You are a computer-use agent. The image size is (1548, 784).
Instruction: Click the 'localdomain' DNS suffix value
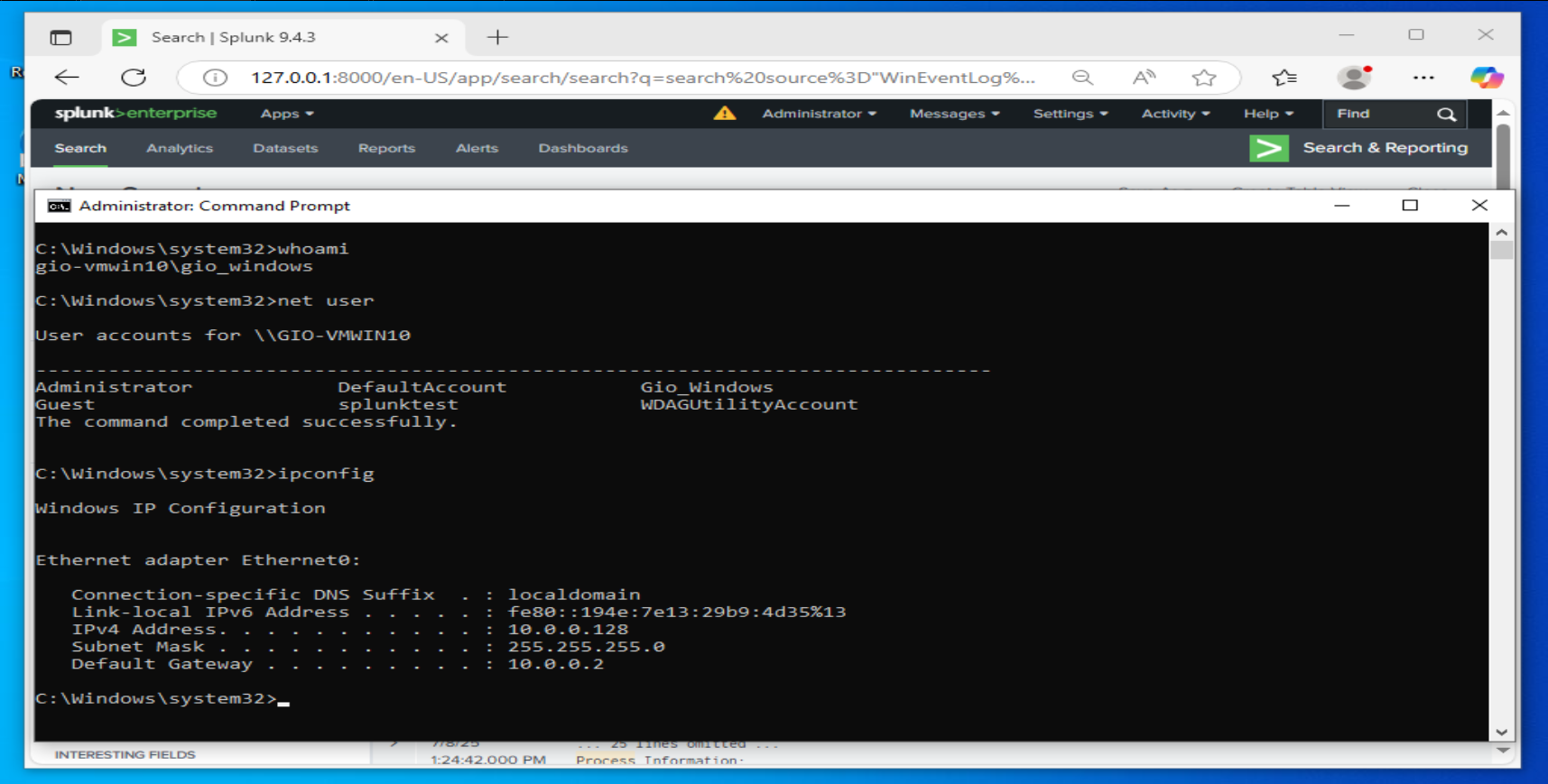[574, 595]
